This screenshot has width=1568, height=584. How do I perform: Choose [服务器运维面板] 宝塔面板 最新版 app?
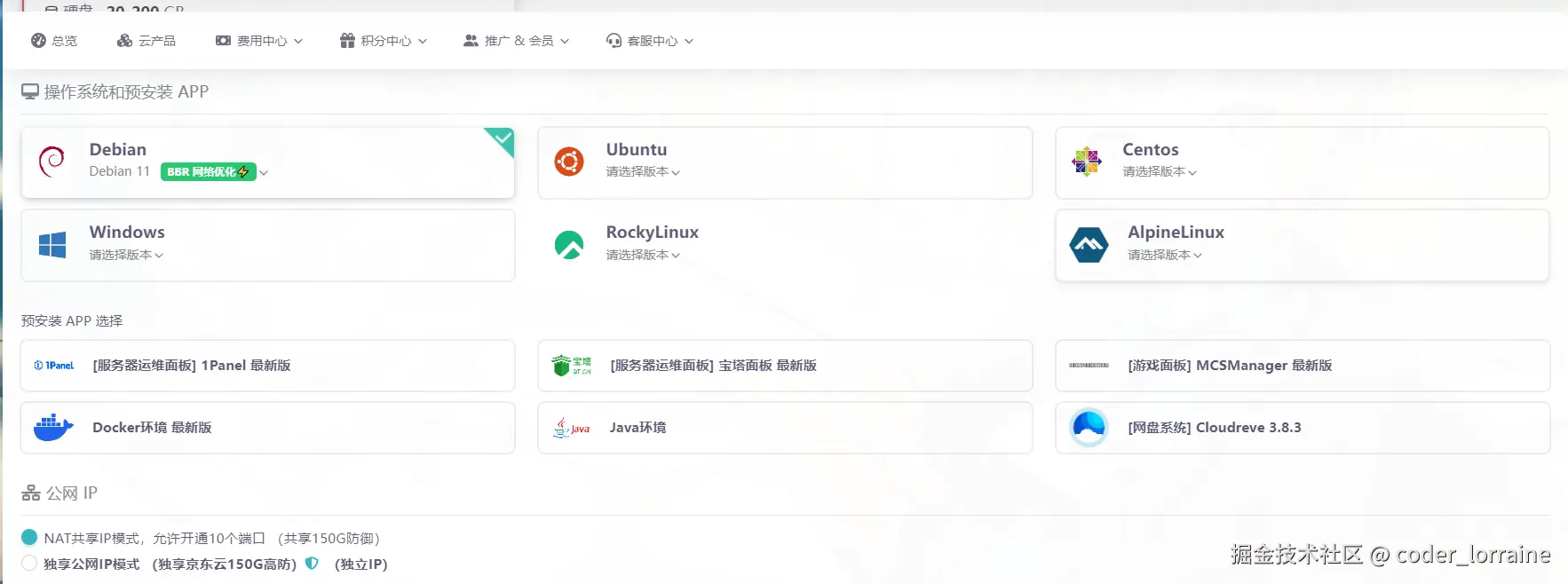(785, 366)
